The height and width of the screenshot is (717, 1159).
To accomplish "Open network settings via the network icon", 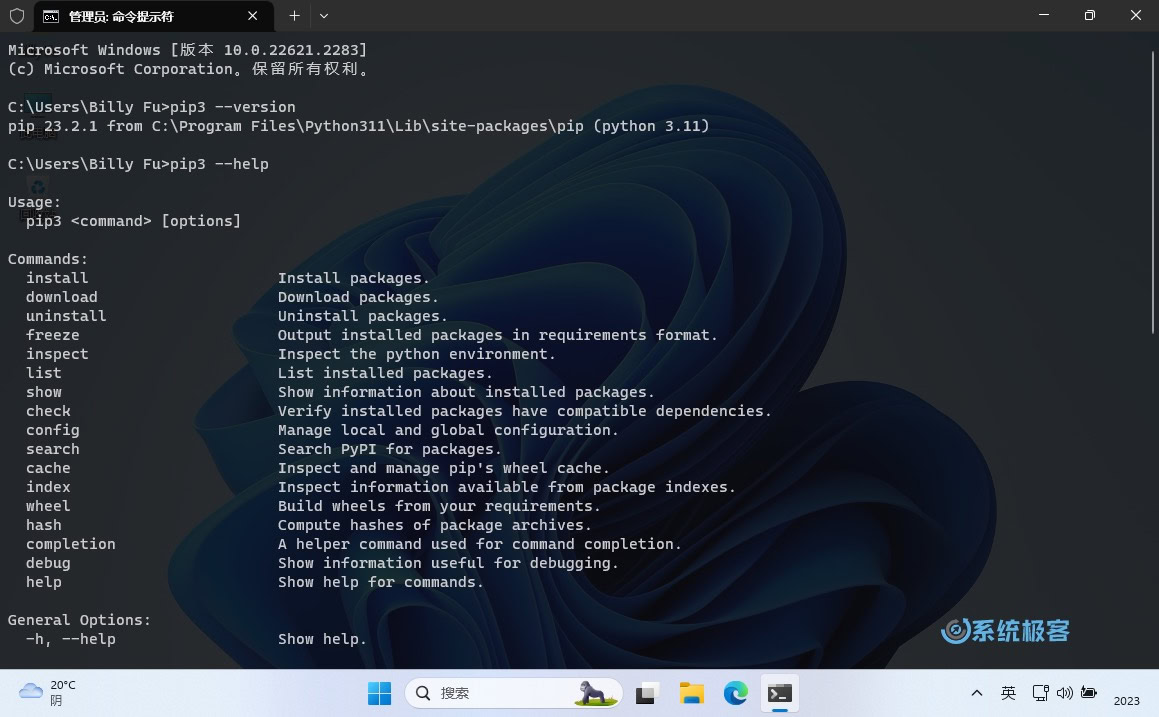I will pyautogui.click(x=1037, y=693).
